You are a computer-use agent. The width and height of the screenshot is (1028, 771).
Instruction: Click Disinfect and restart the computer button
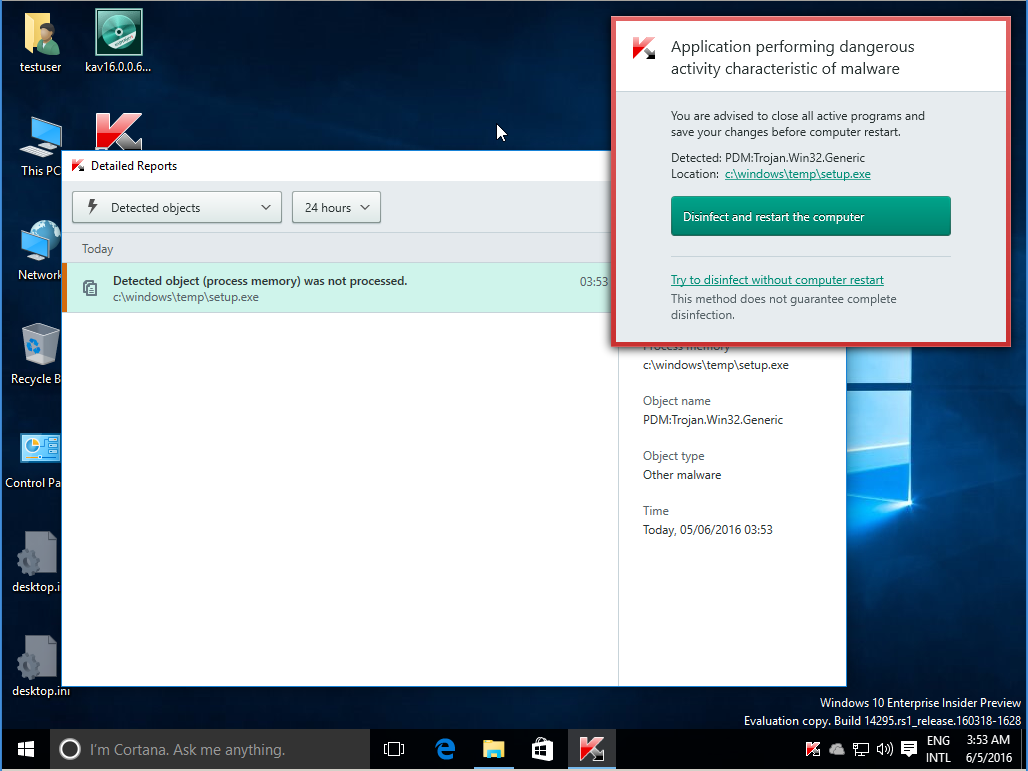[810, 217]
